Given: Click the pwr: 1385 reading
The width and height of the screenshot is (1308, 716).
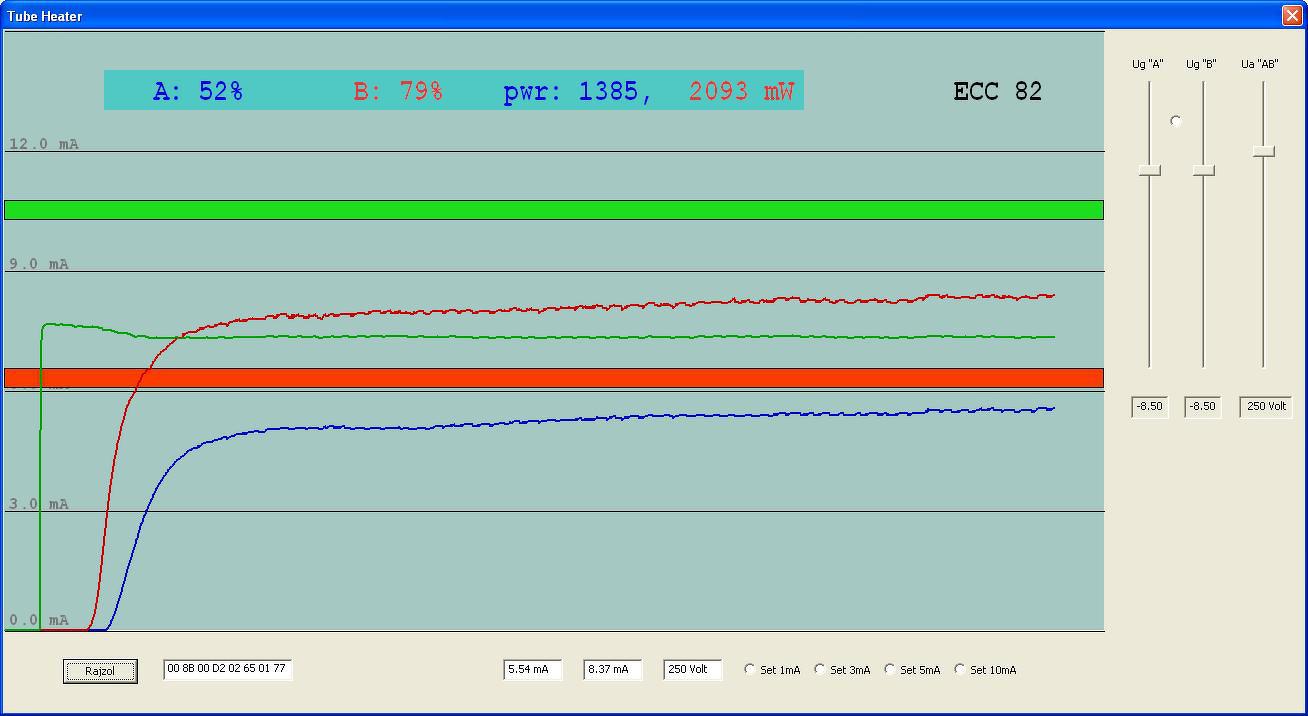Looking at the screenshot, I should (578, 91).
